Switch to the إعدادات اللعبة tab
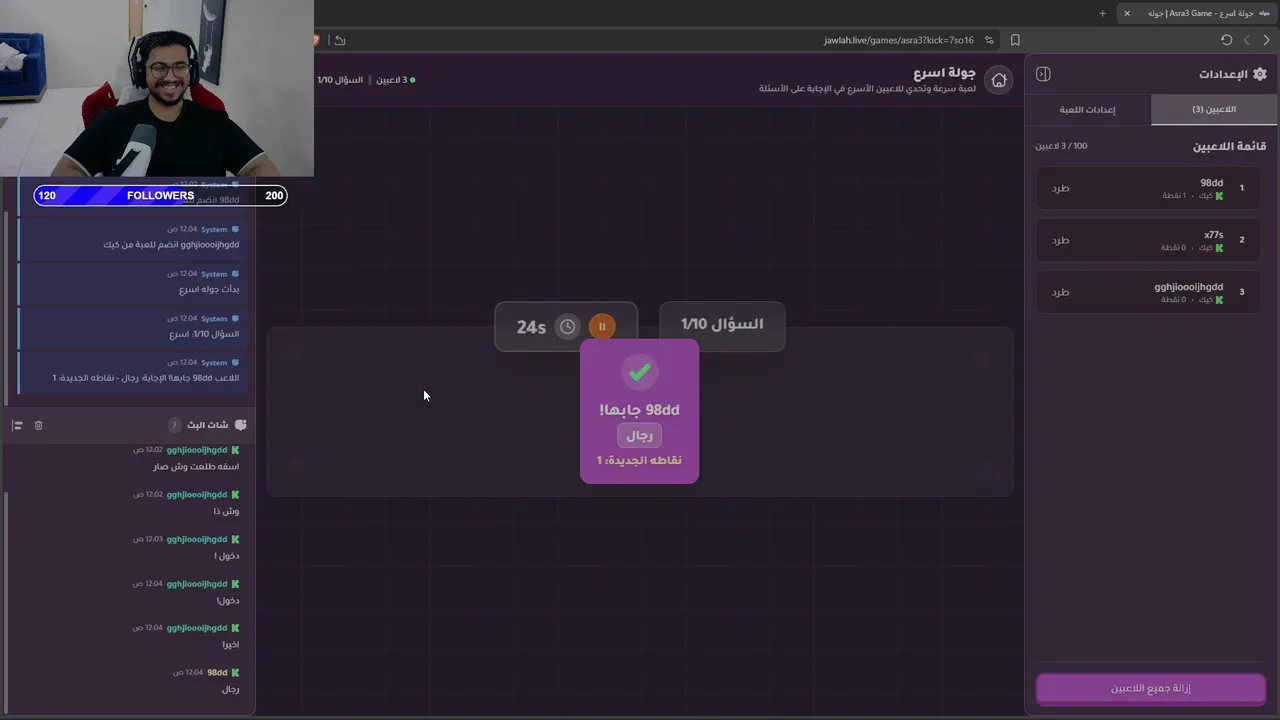The height and width of the screenshot is (720, 1280). pos(1088,109)
